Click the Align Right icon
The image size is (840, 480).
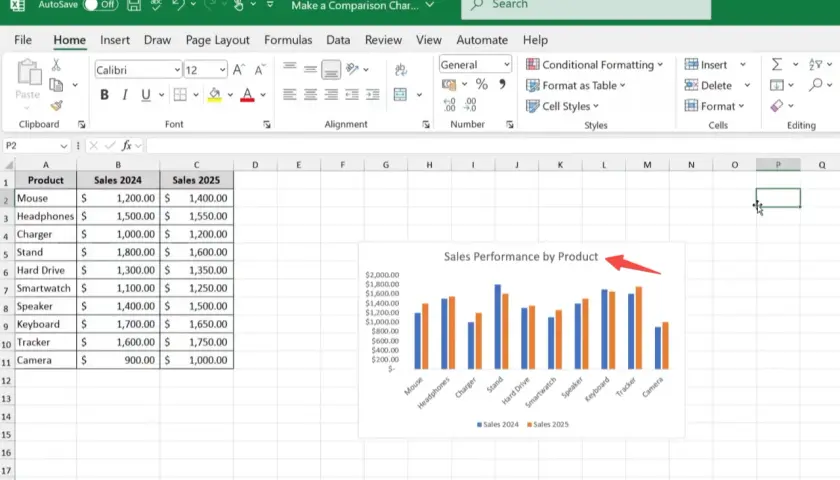click(x=331, y=95)
